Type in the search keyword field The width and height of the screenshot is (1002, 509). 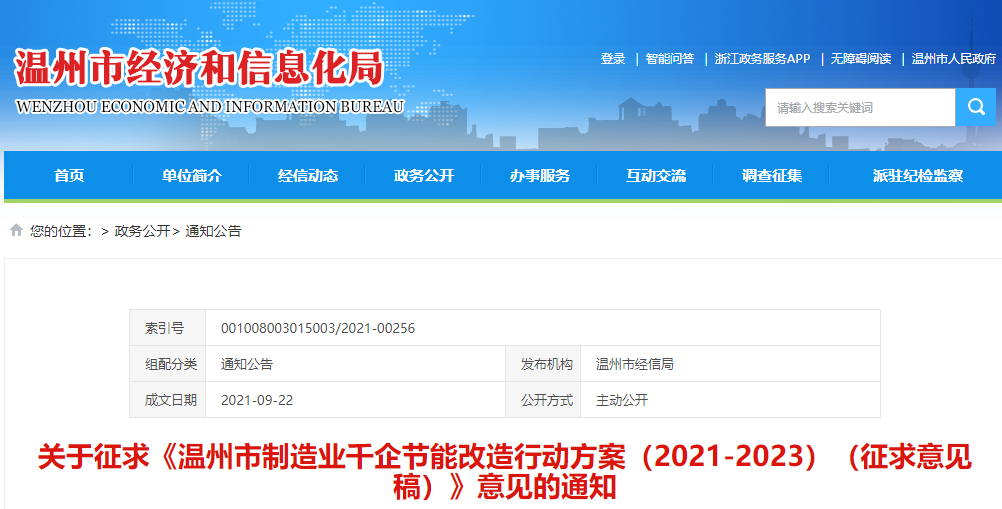[860, 107]
